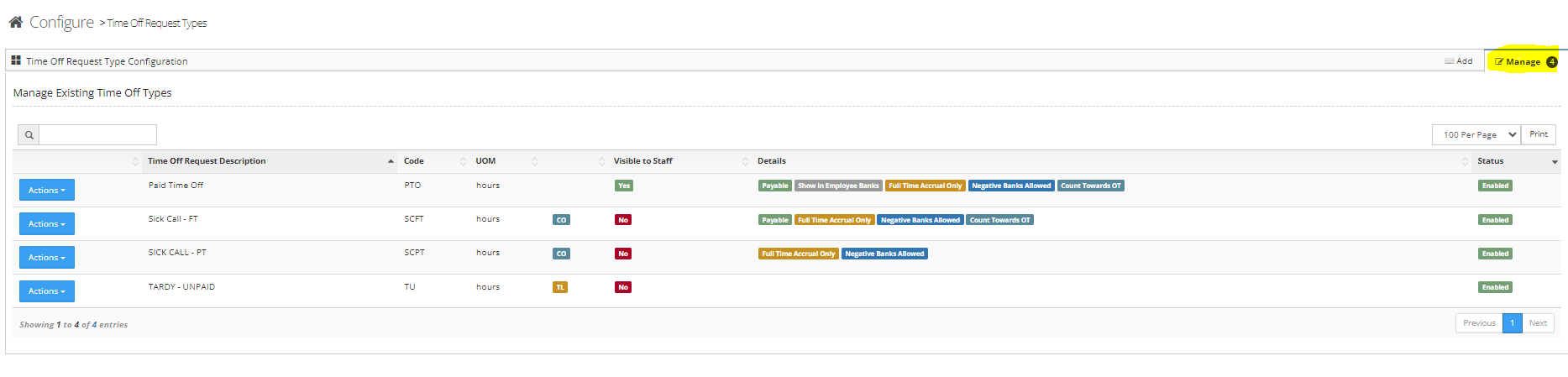Viewport: 1568px width, 377px height.
Task: Click the Yes badge for Paid Time Off
Action: (623, 186)
